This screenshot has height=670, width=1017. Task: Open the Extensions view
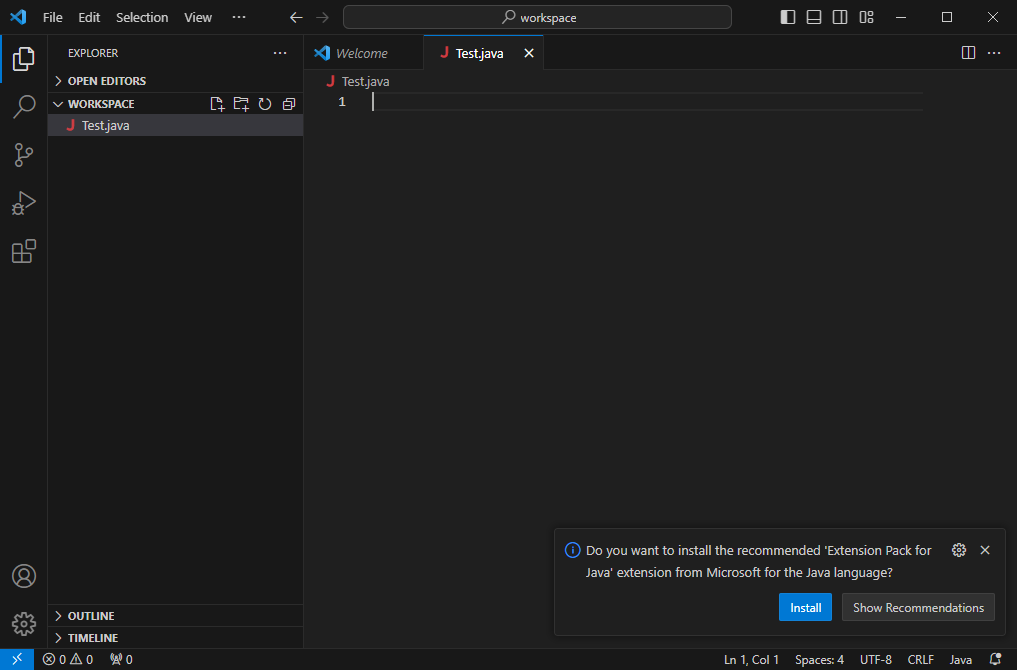point(23,251)
